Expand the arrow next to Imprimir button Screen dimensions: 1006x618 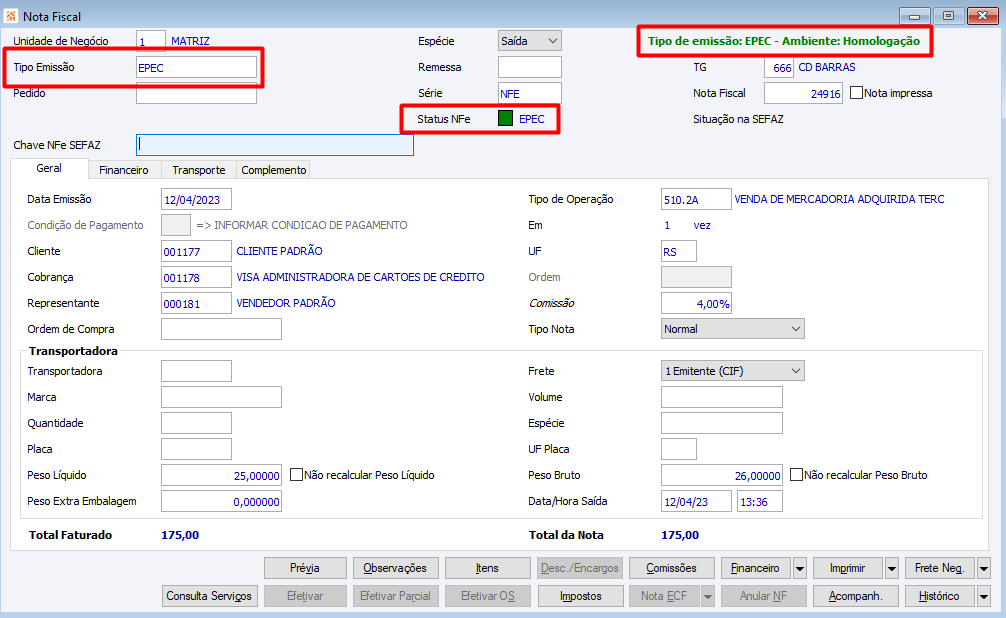pos(892,568)
